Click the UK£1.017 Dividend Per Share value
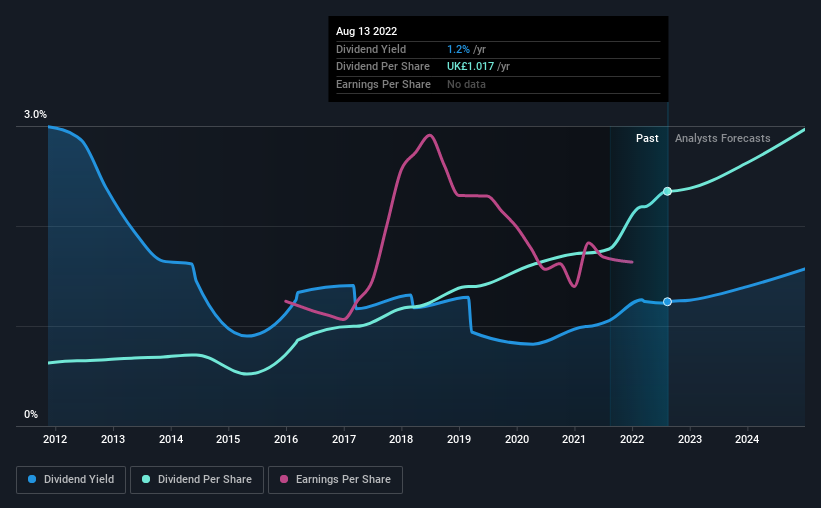 click(x=470, y=67)
